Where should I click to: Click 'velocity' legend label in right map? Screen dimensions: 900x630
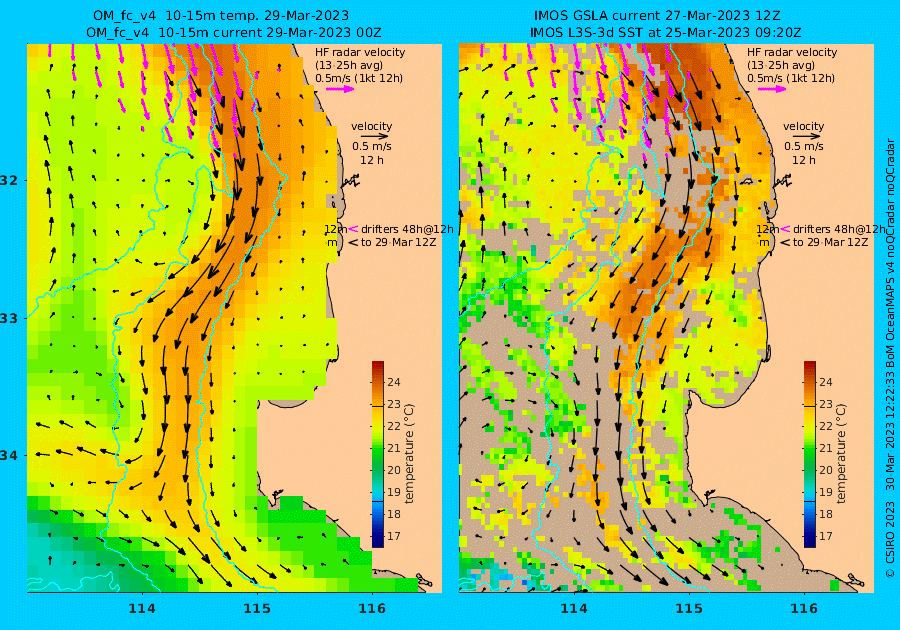(x=803, y=126)
